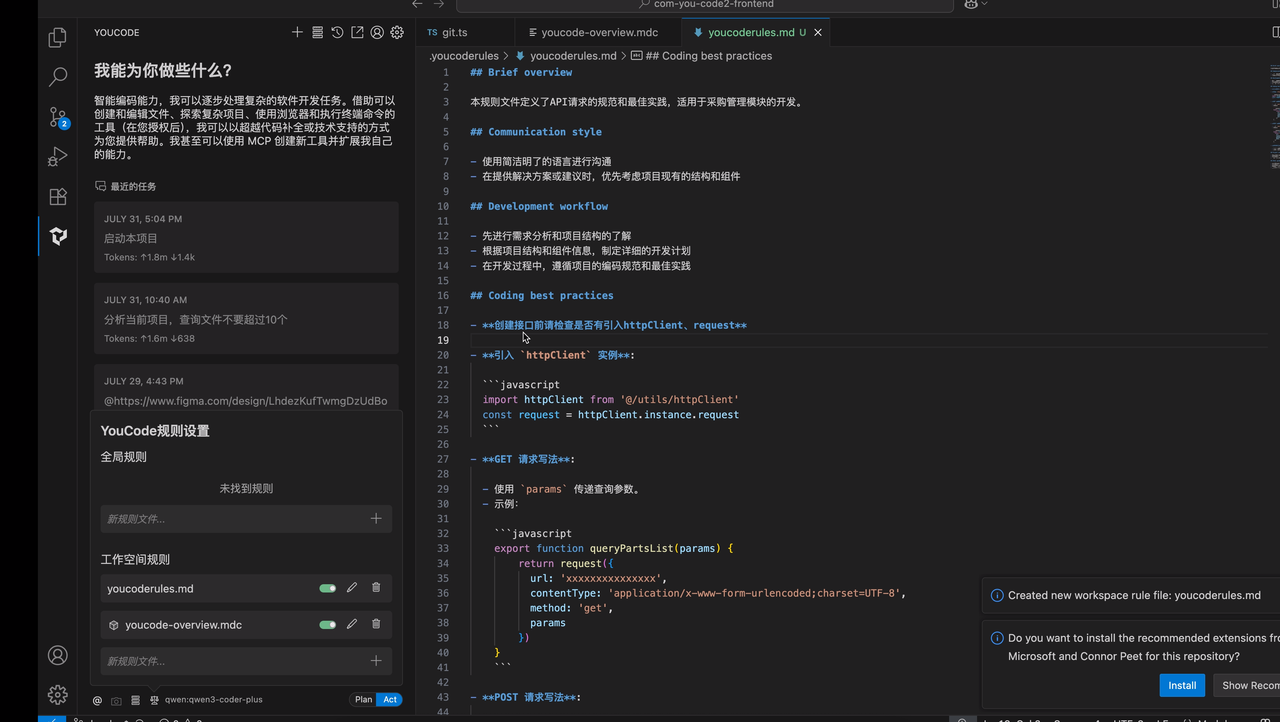Disable the youcode-overview.mdc rule switch
Image resolution: width=1280 pixels, height=722 pixels.
[327, 624]
